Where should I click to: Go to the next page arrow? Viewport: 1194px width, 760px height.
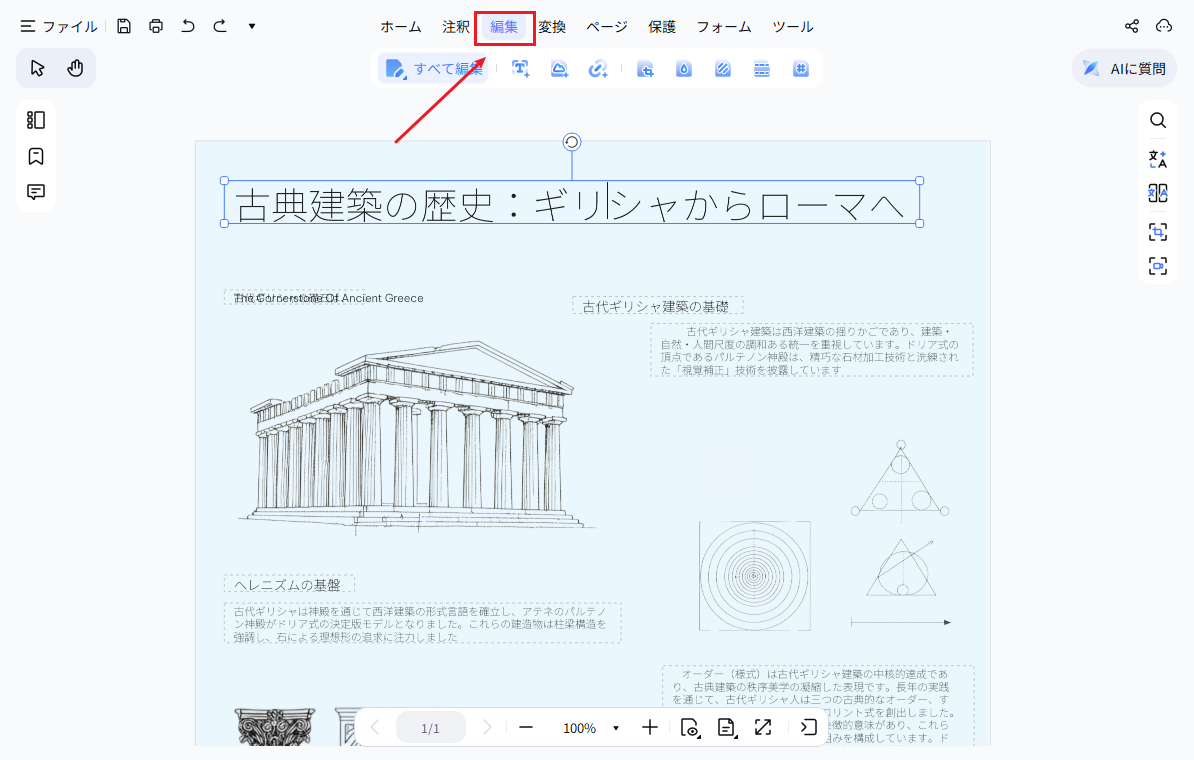pos(487,727)
